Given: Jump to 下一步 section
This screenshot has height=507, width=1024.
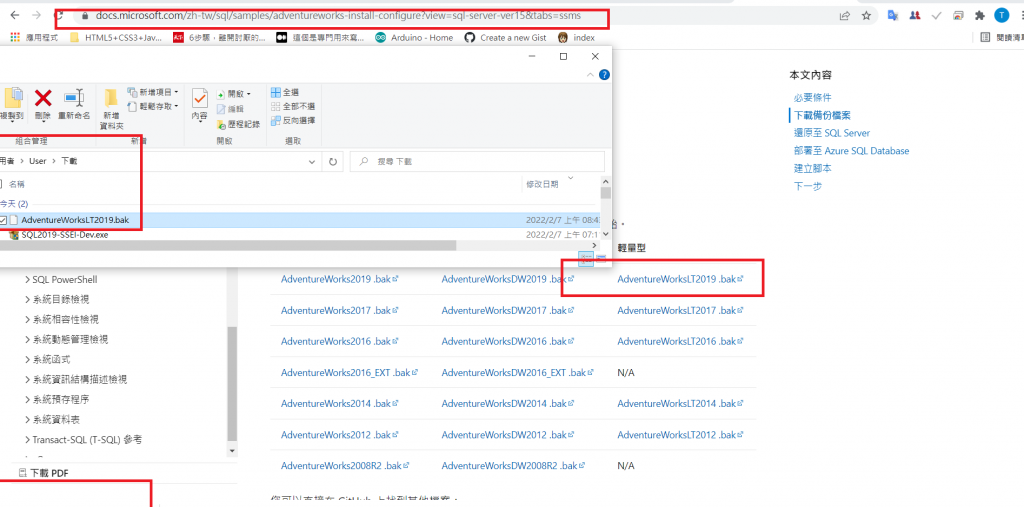Looking at the screenshot, I should point(808,186).
